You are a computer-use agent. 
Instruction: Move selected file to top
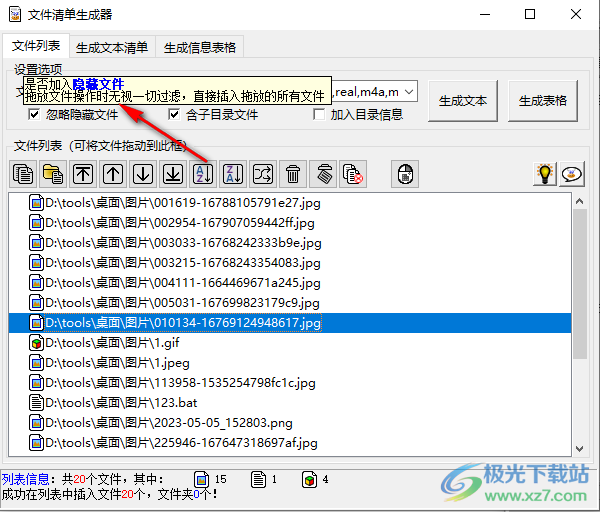click(x=83, y=174)
